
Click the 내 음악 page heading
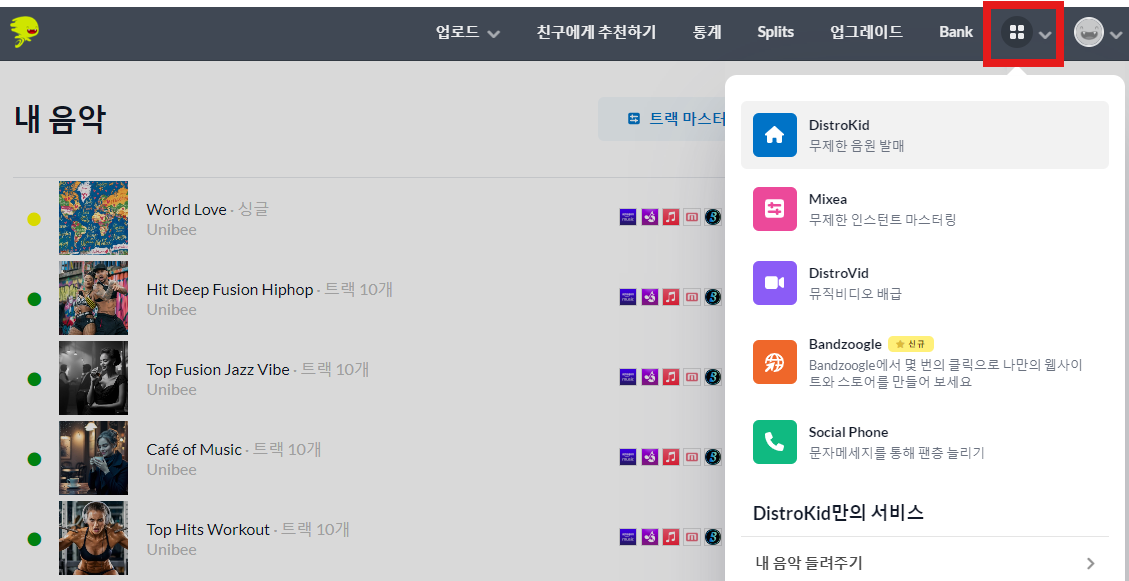59,120
